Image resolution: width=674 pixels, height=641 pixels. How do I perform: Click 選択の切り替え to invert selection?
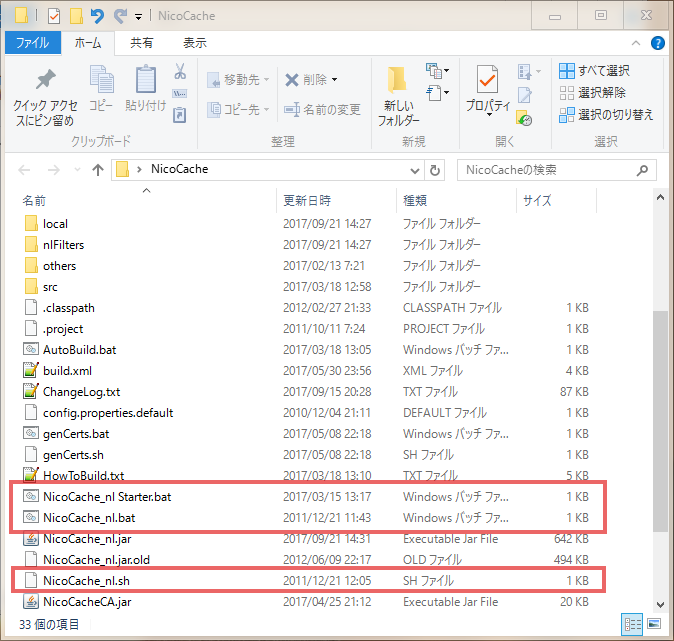606,115
